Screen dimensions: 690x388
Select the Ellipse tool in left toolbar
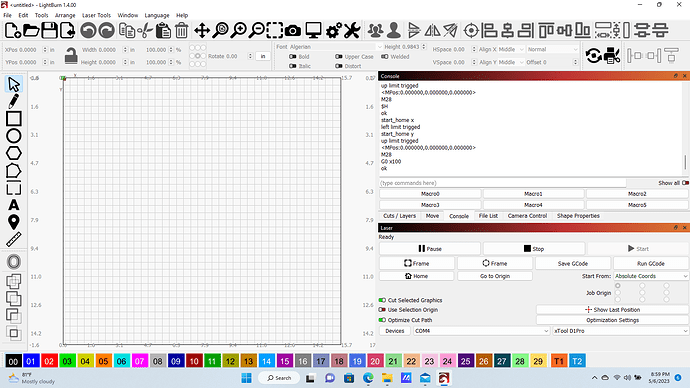(13, 136)
